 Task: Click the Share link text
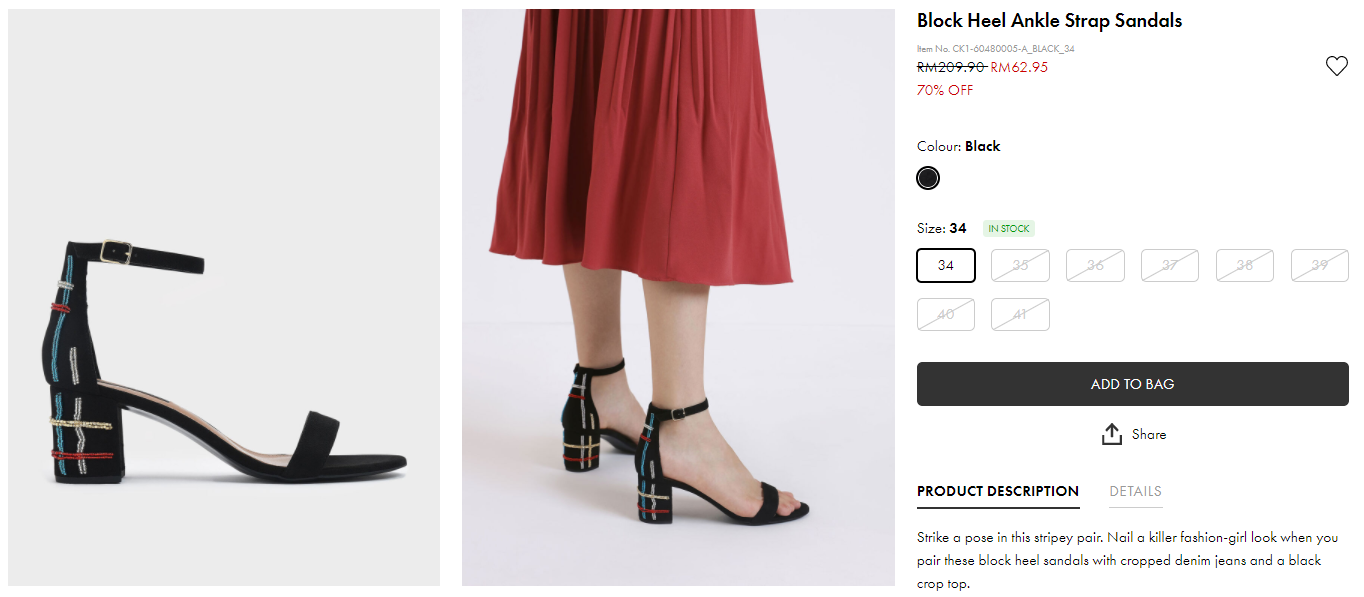click(1149, 434)
